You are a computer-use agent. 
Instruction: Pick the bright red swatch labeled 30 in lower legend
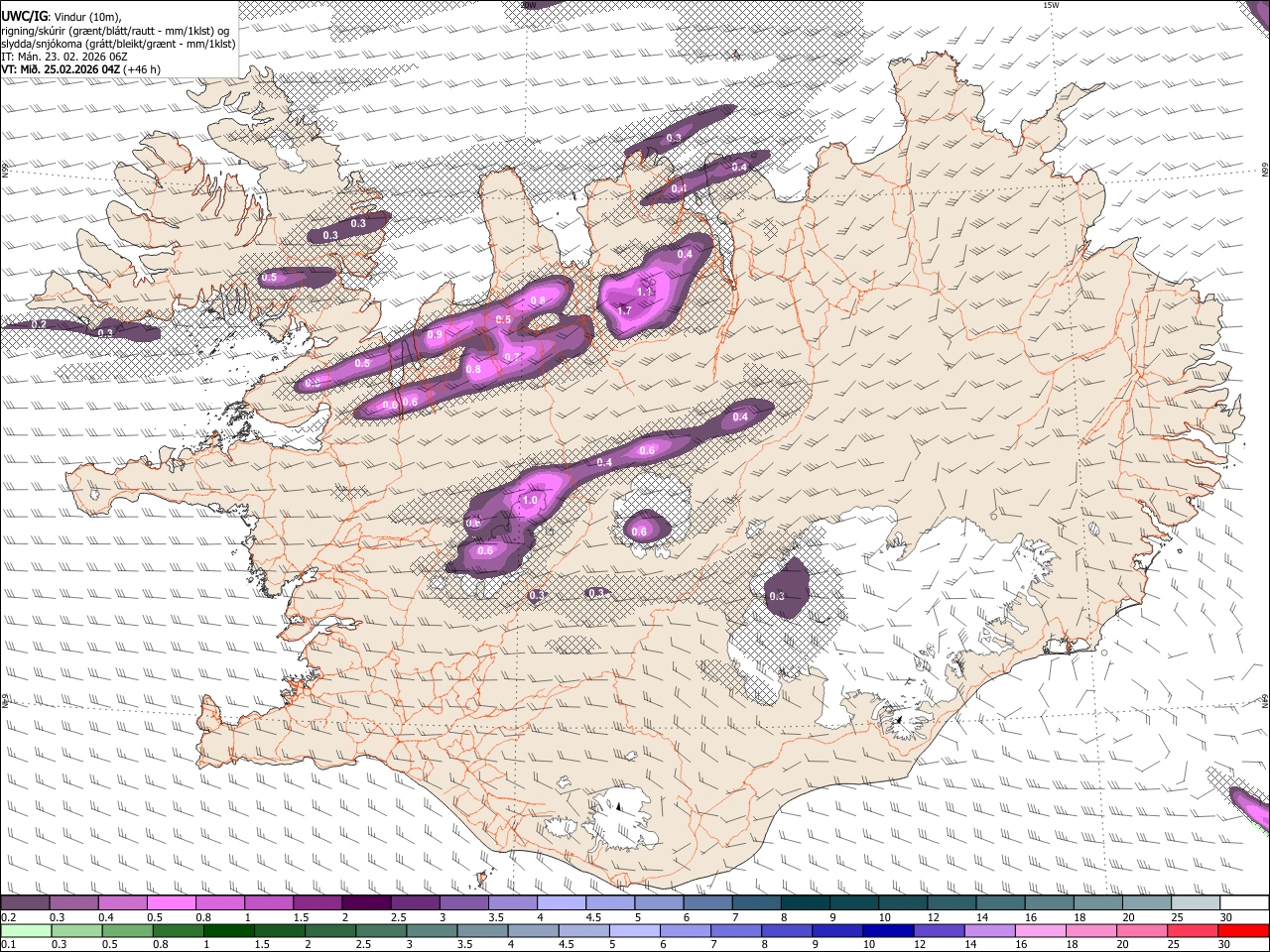(1243, 930)
